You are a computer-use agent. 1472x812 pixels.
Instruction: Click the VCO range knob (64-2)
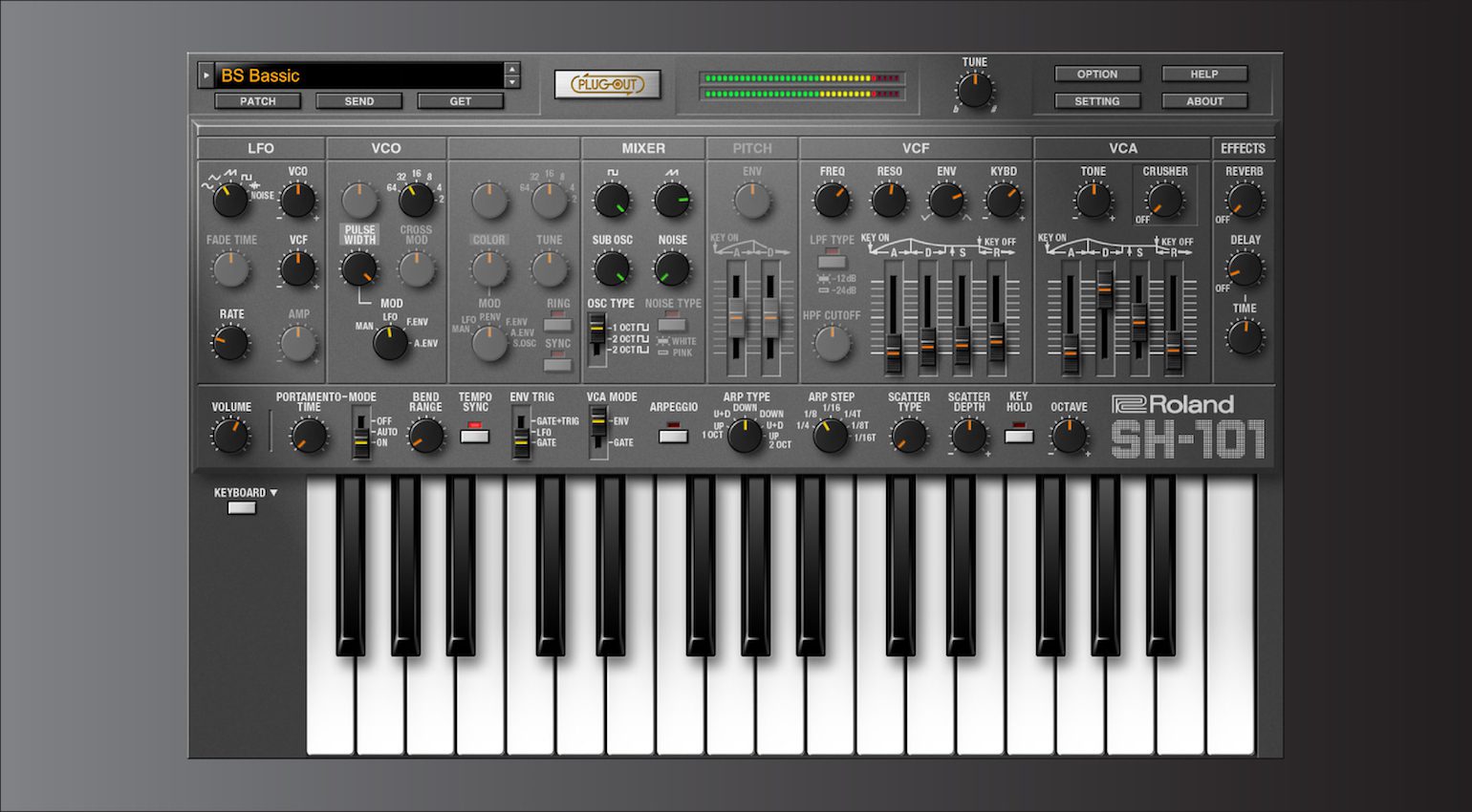click(x=416, y=201)
